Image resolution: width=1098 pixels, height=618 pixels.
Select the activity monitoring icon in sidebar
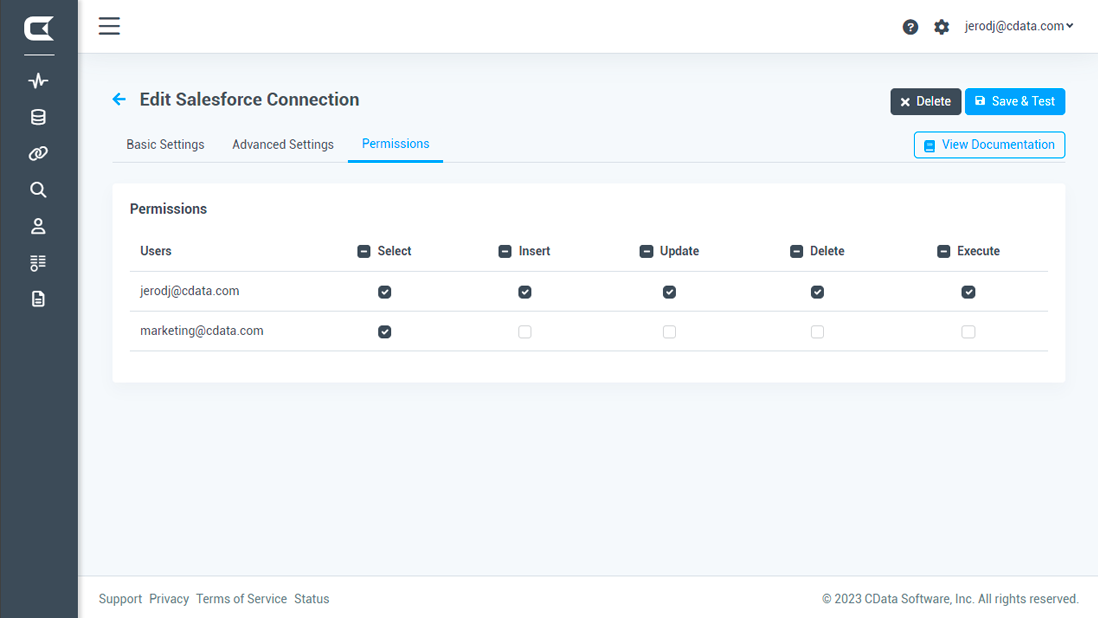click(x=38, y=80)
